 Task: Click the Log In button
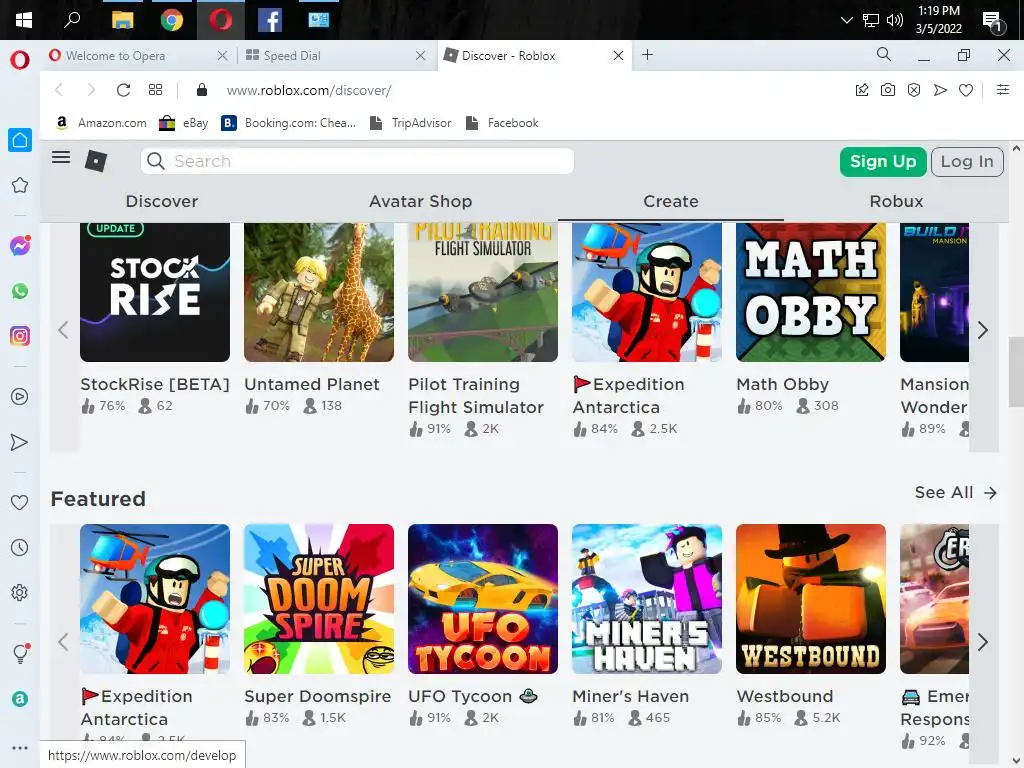[x=967, y=161]
